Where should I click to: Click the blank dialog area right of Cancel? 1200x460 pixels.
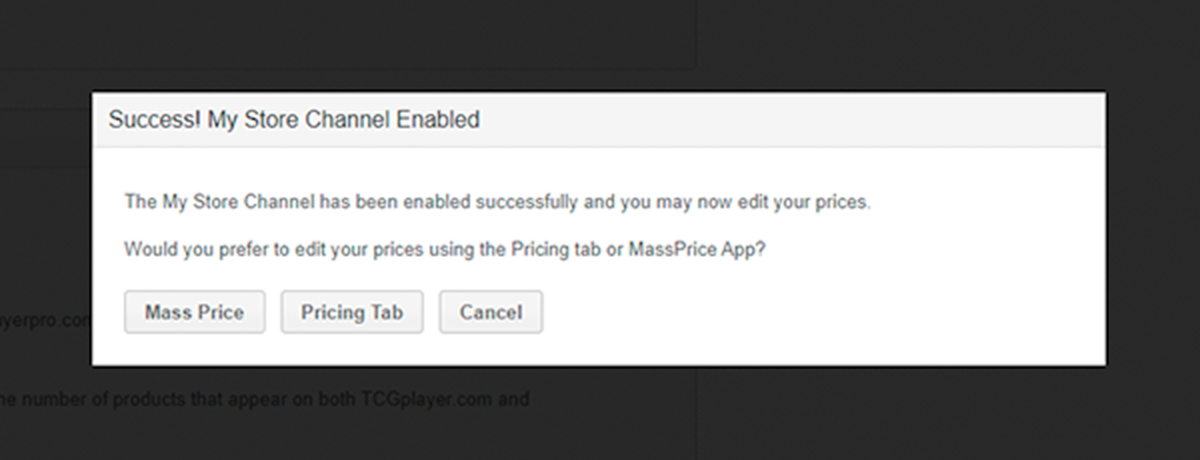point(820,312)
